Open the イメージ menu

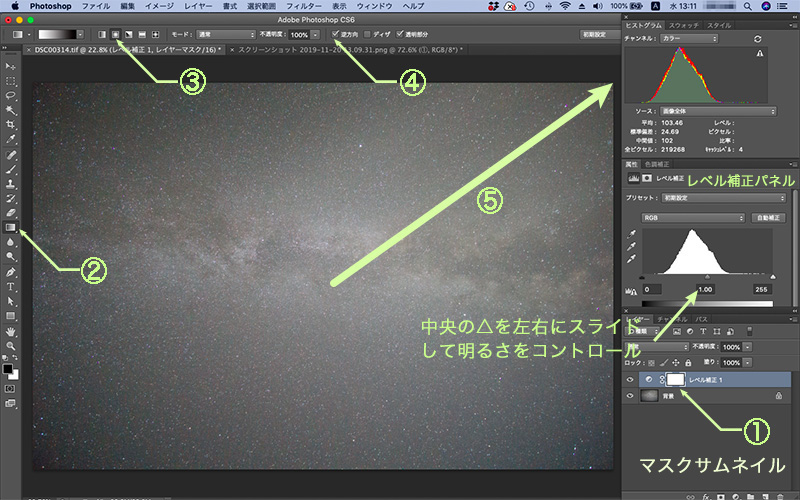(x=159, y=6)
